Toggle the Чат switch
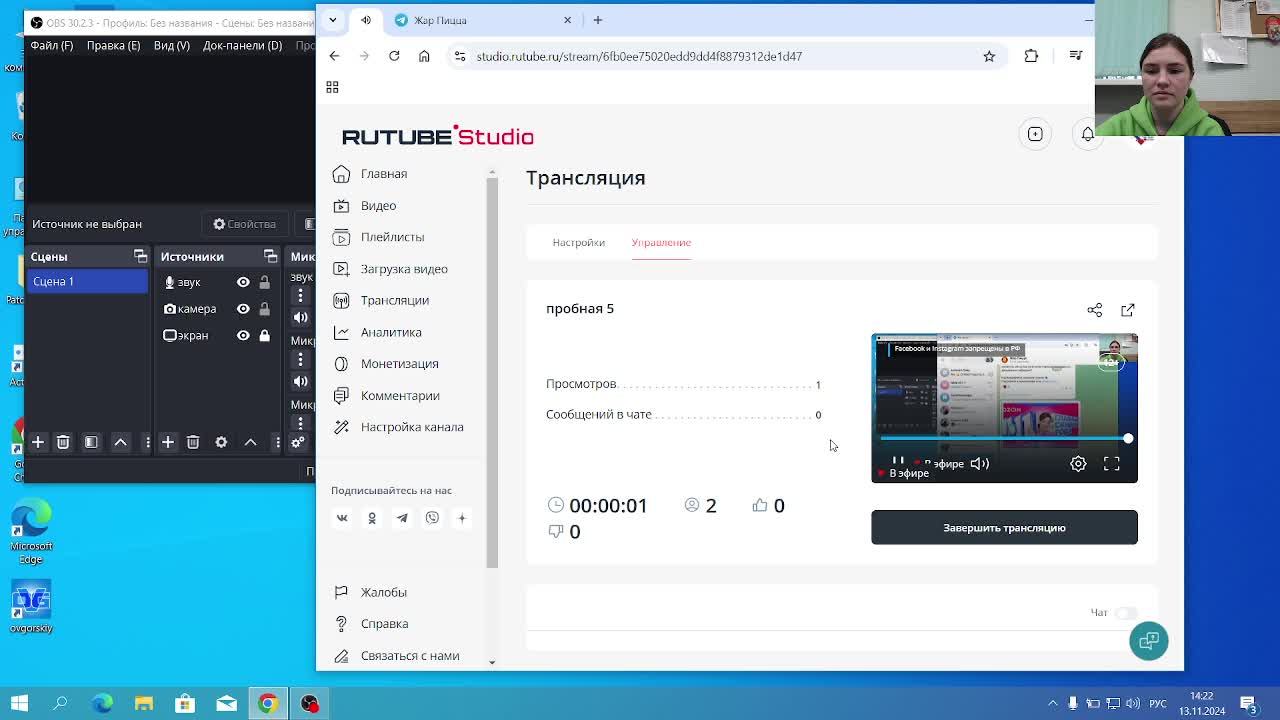The width and height of the screenshot is (1280, 720). 1126,613
